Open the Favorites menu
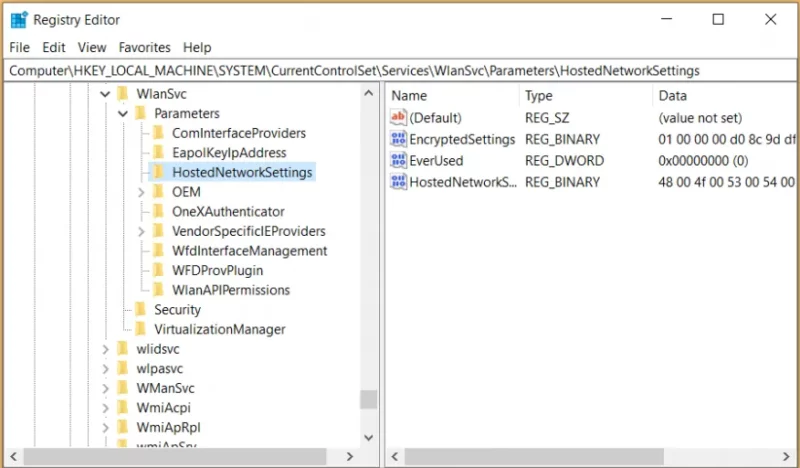This screenshot has width=800, height=468. 144,47
